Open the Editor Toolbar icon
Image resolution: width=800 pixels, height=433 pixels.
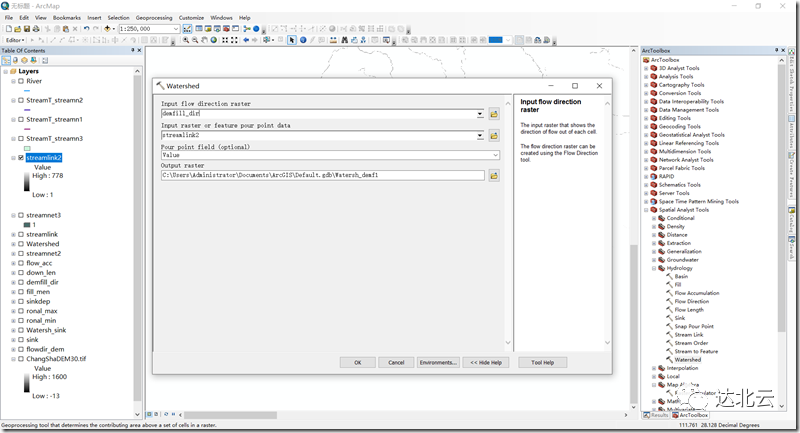tap(187, 29)
